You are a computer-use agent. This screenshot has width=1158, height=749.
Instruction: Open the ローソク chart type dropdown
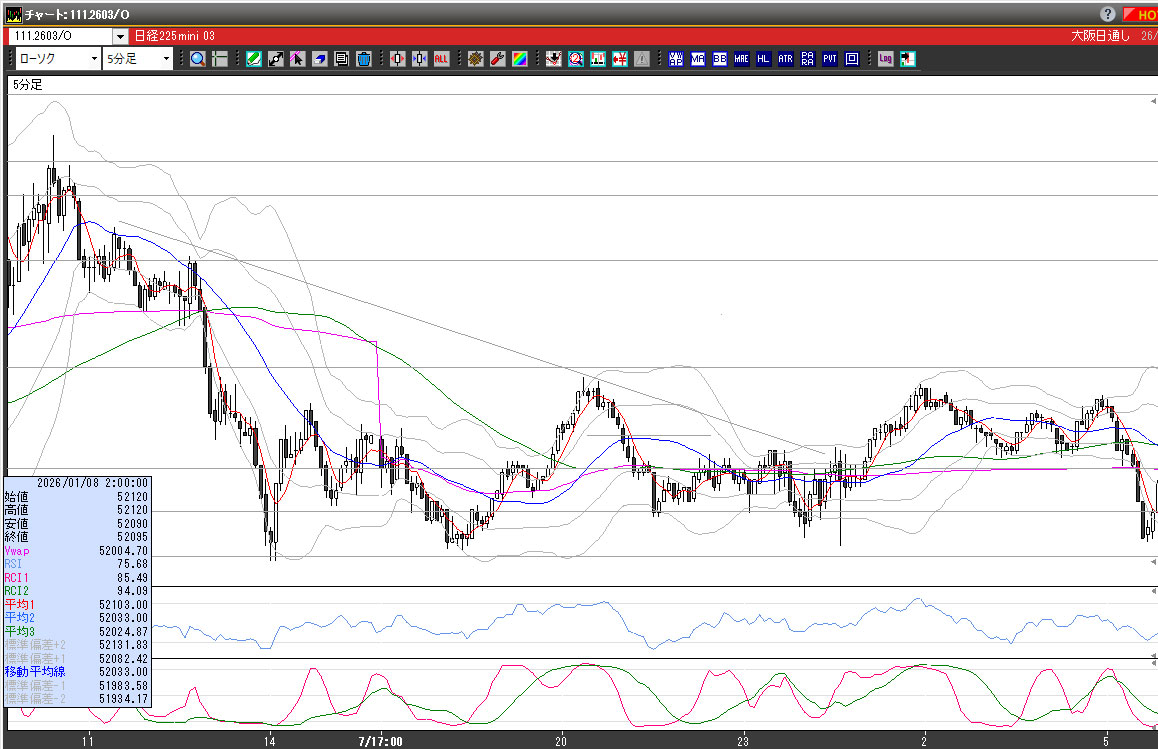(x=57, y=59)
